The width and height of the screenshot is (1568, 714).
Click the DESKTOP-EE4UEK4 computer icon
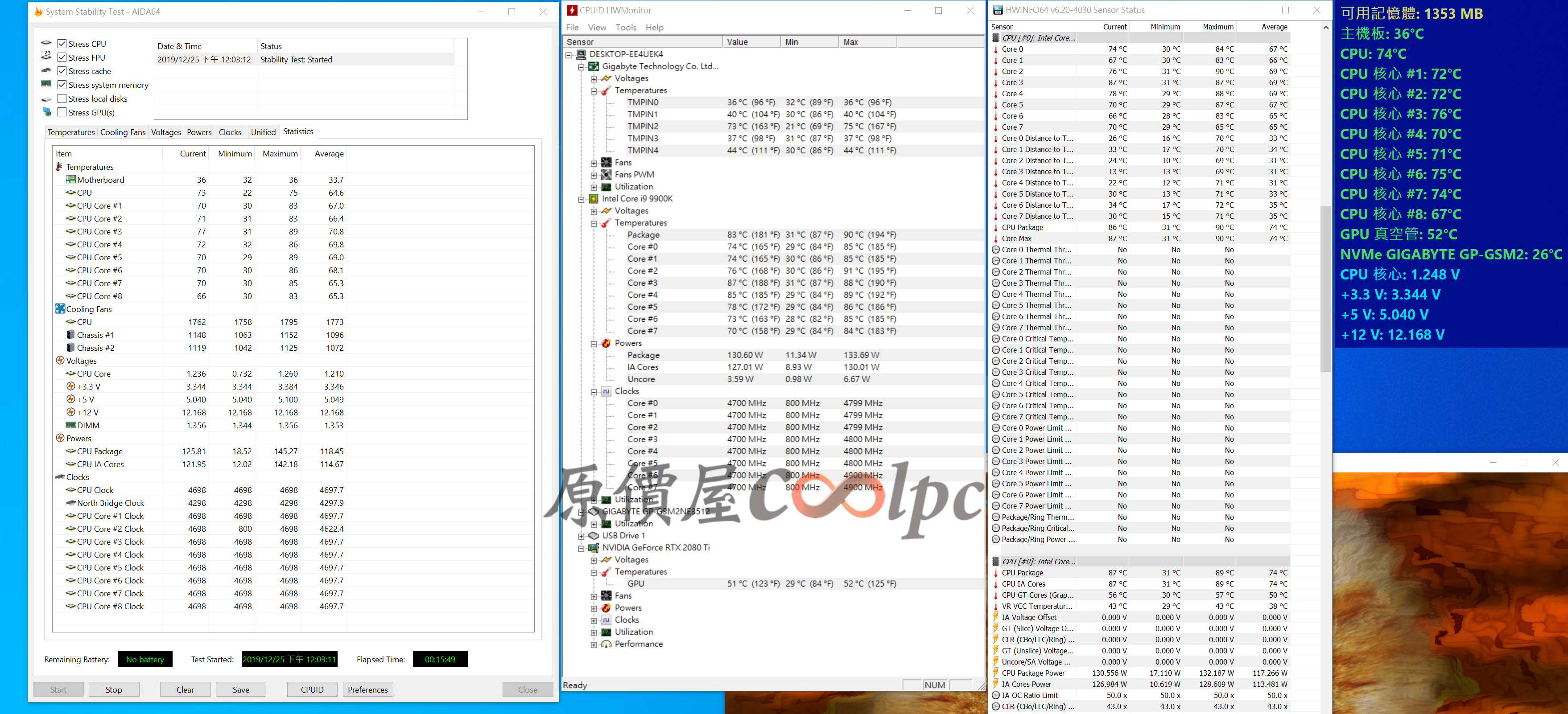click(581, 54)
